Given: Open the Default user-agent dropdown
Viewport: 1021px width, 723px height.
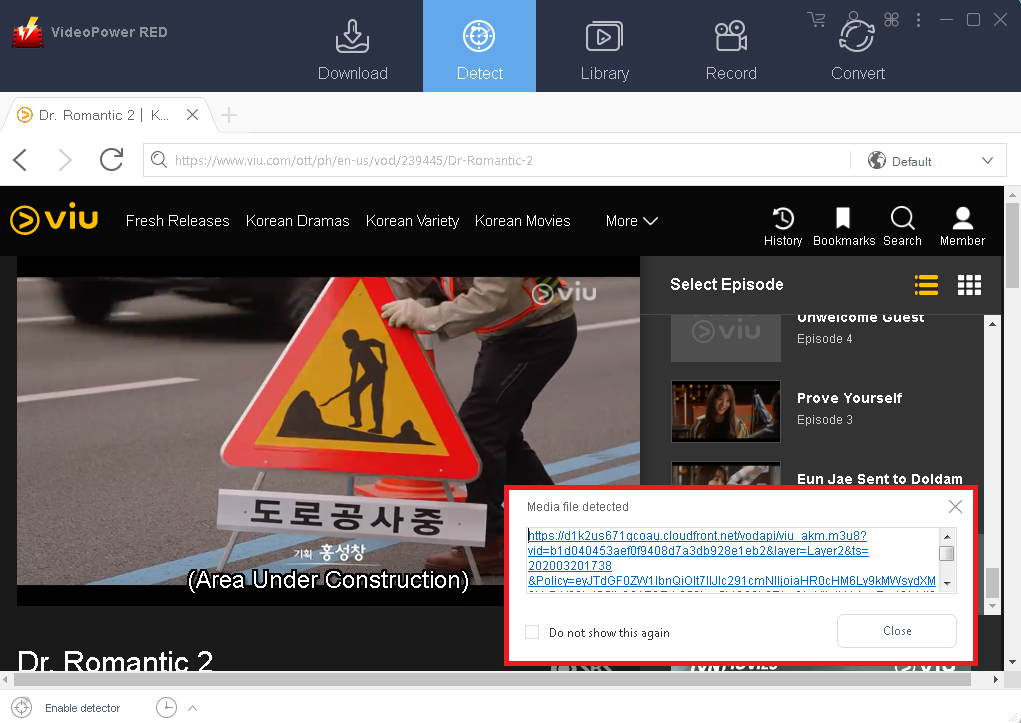Looking at the screenshot, I should [930, 160].
